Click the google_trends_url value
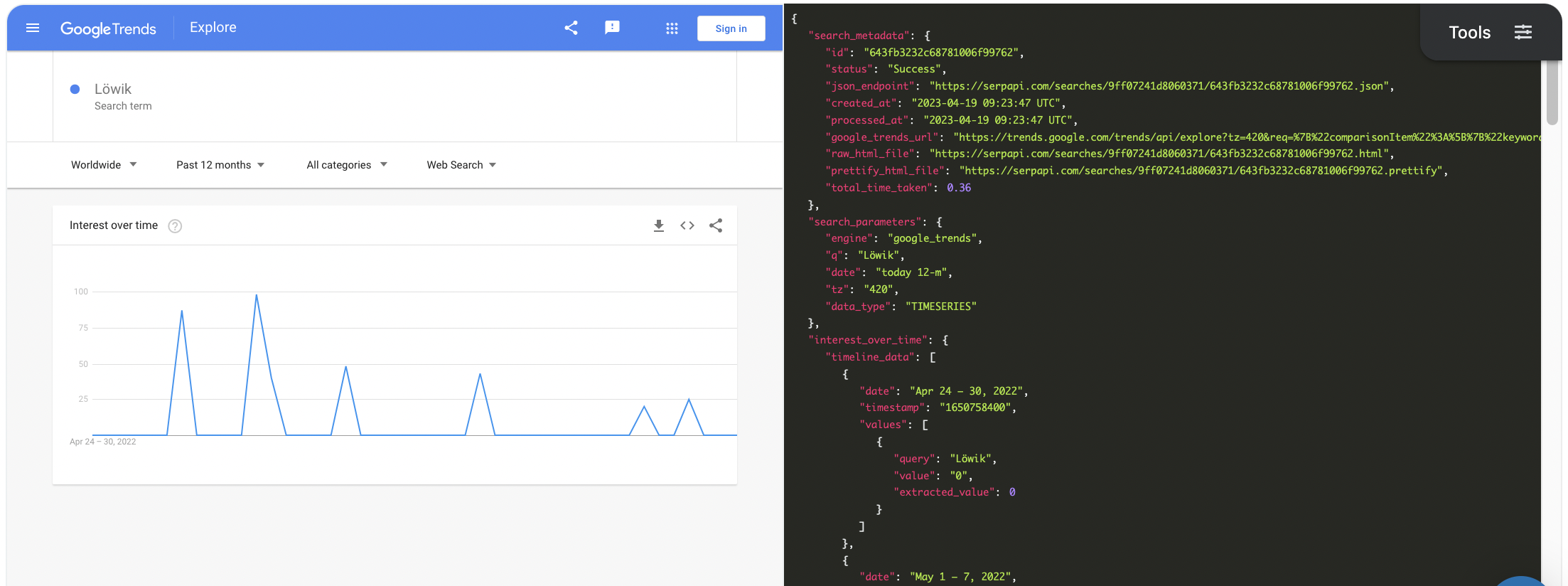The height and width of the screenshot is (586, 1568). pyautogui.click(x=1247, y=137)
